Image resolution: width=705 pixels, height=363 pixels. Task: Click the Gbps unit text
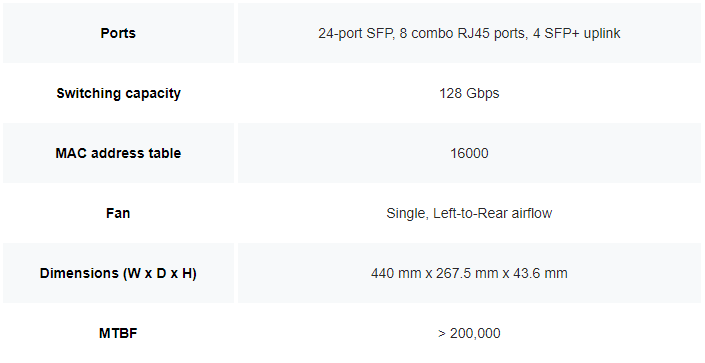[483, 94]
